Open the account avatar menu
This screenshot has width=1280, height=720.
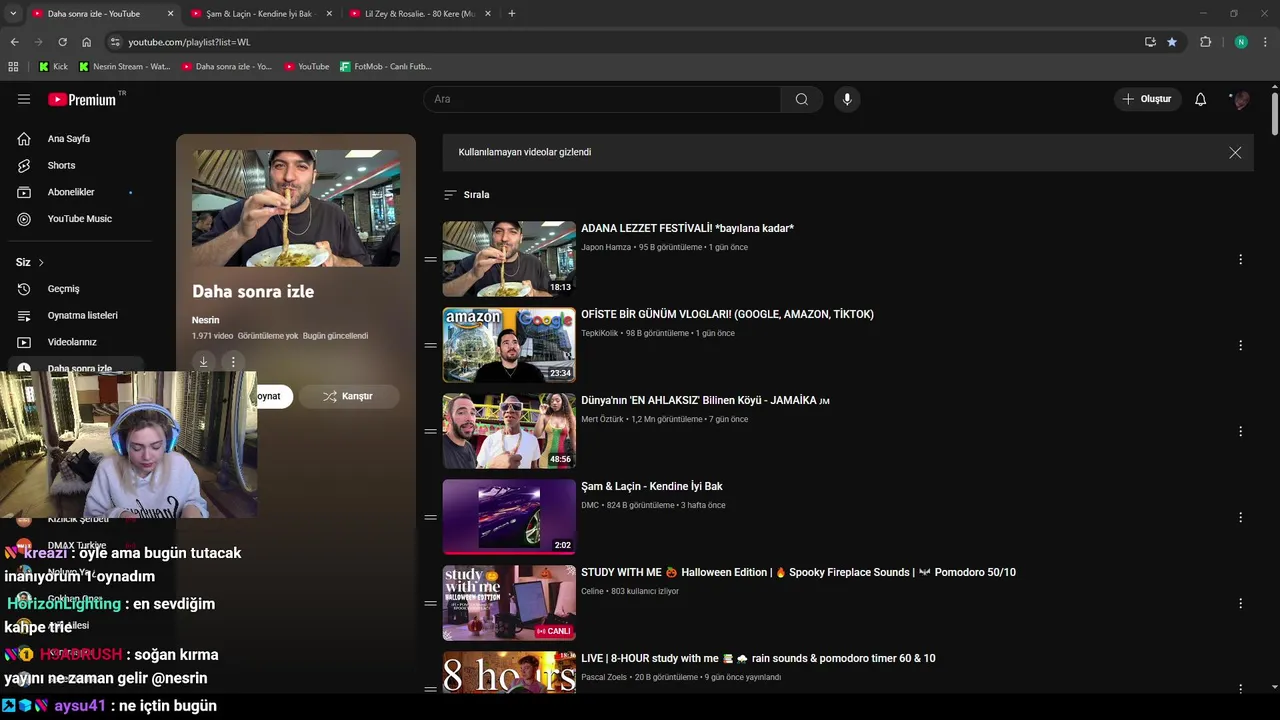pyautogui.click(x=1241, y=99)
